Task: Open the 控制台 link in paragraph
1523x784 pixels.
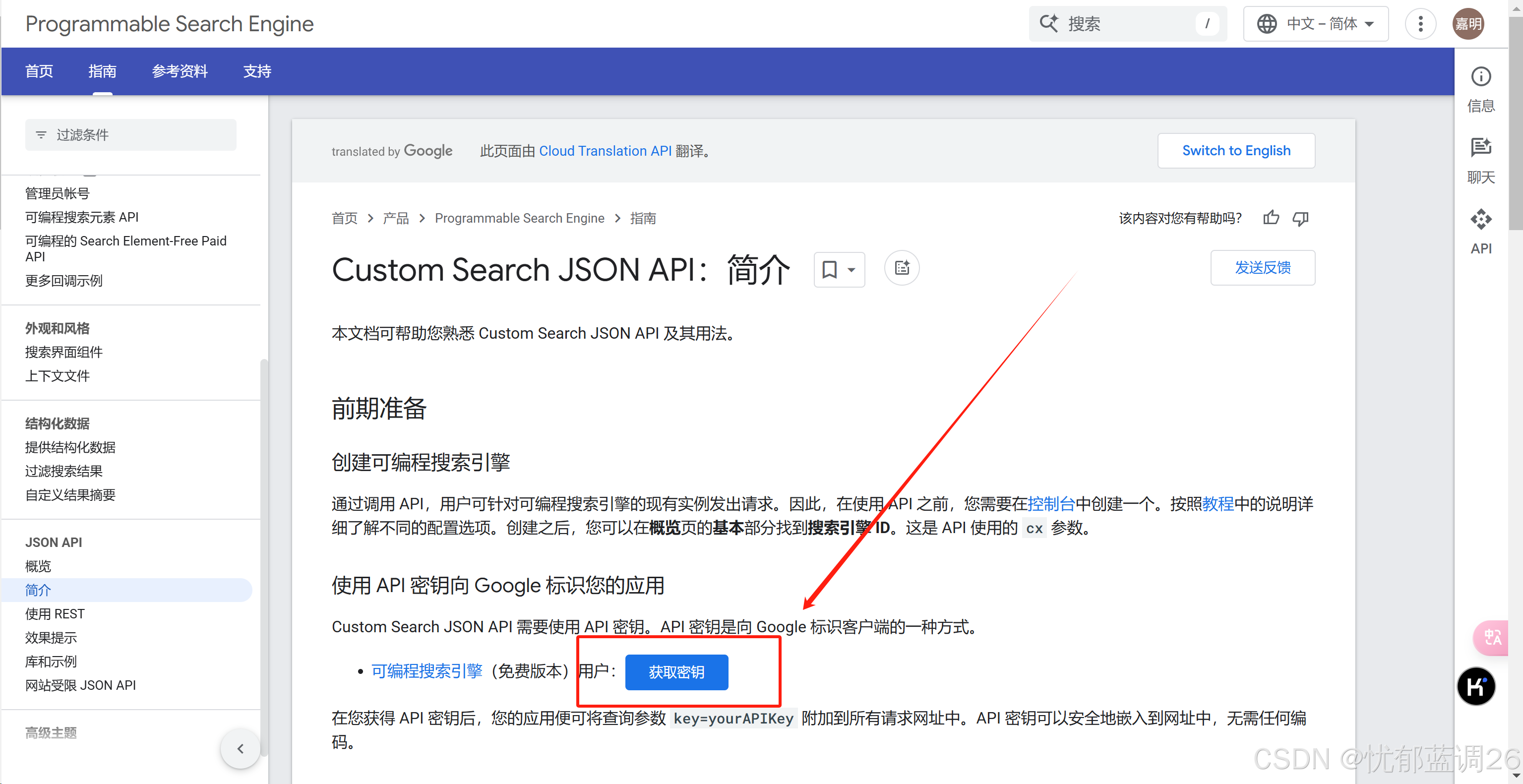Action: point(1051,504)
